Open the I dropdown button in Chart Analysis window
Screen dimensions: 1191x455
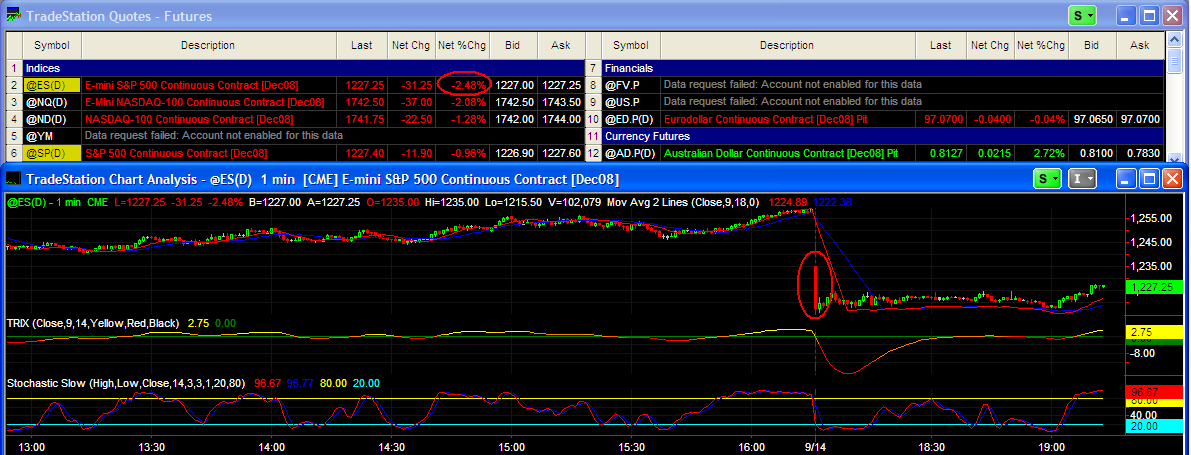1082,179
